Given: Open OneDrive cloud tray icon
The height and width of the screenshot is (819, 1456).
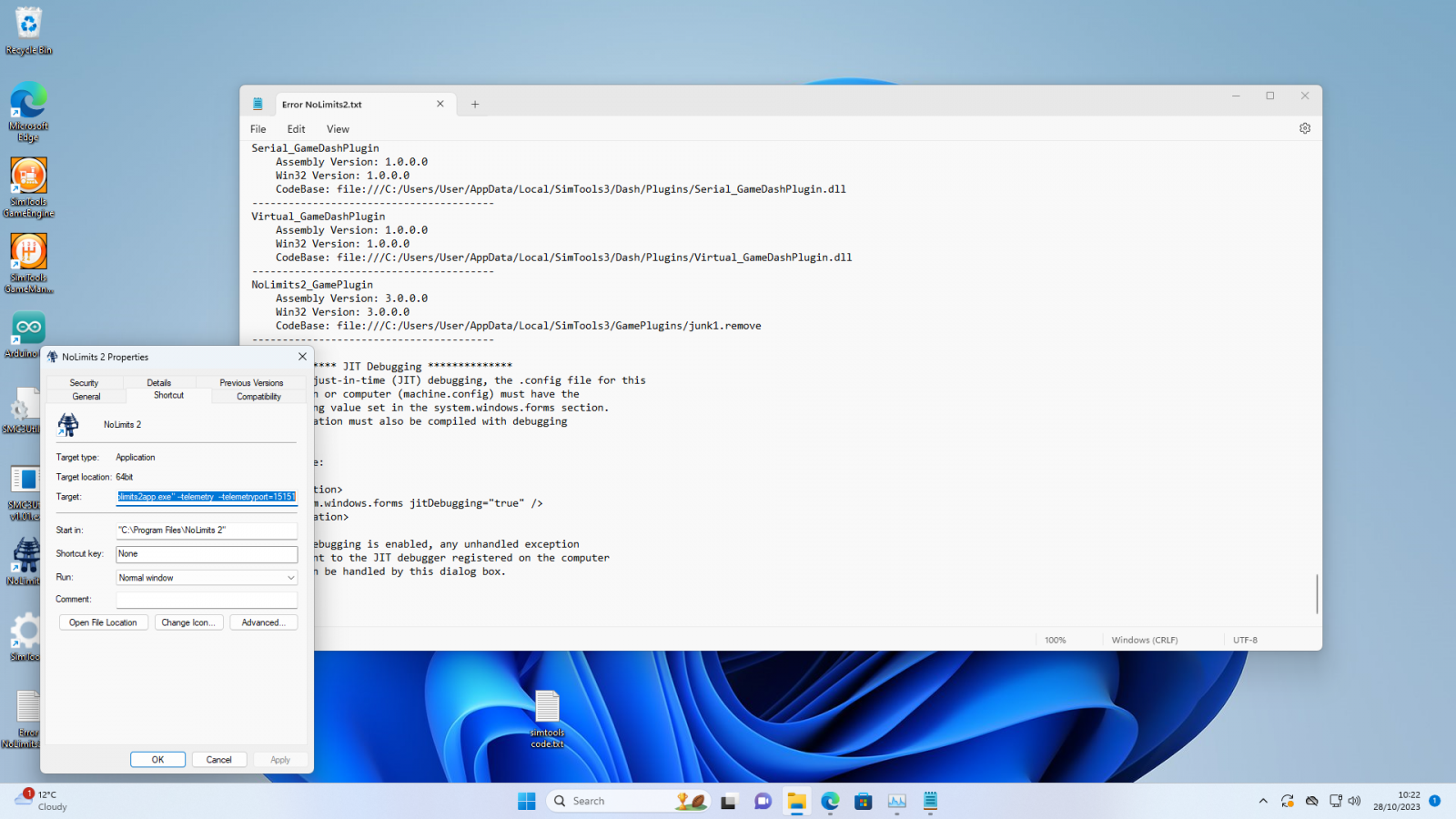Looking at the screenshot, I should coord(1311,801).
